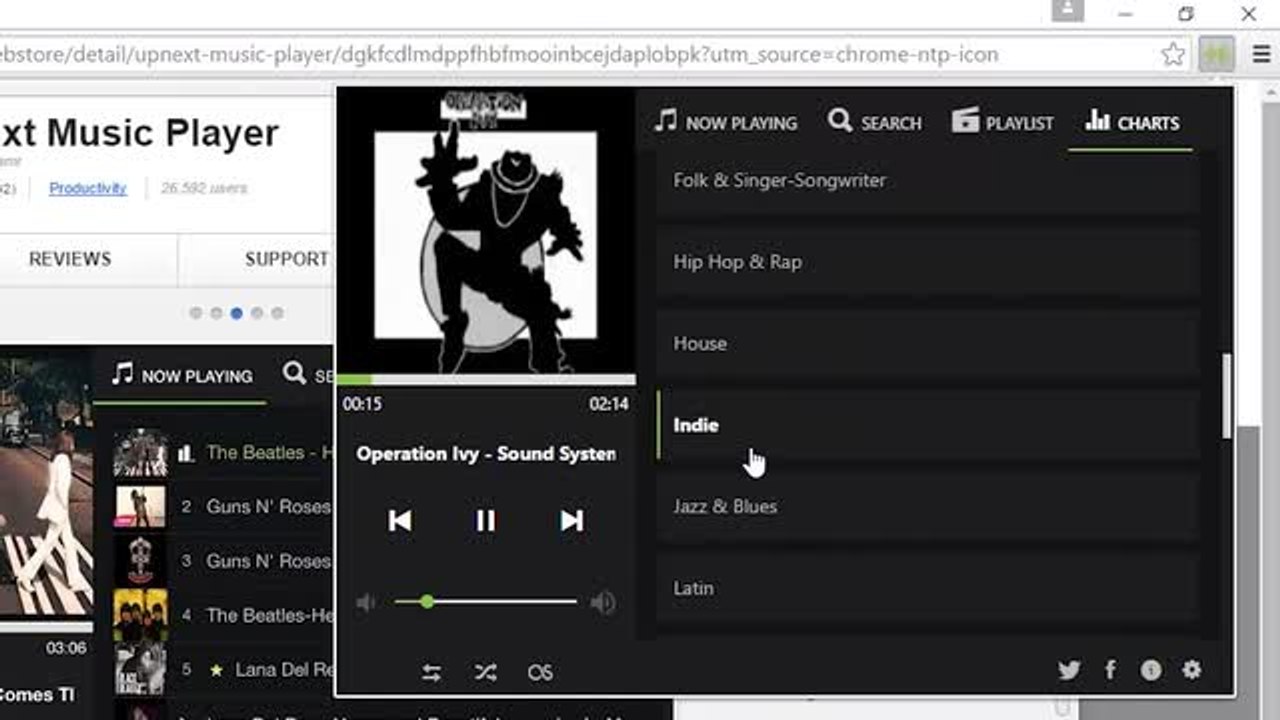This screenshot has width=1280, height=720.
Task: Open player settings gear icon
Action: coord(1192,670)
